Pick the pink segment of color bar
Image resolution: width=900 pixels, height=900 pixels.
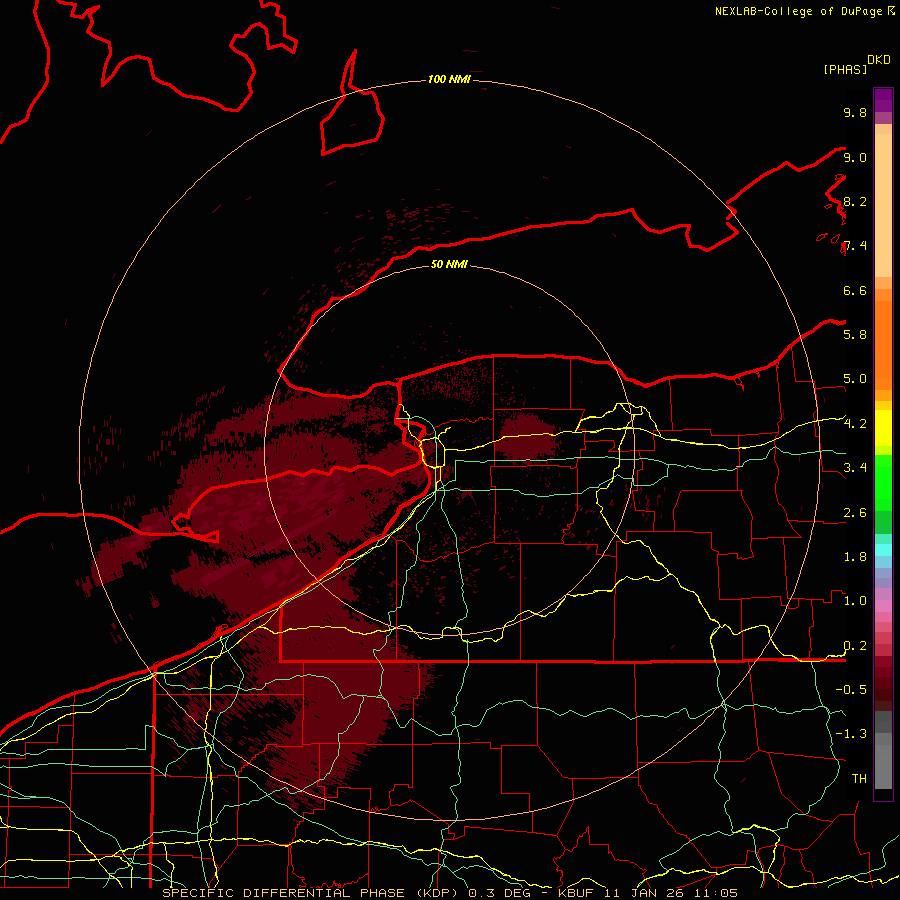pos(883,606)
